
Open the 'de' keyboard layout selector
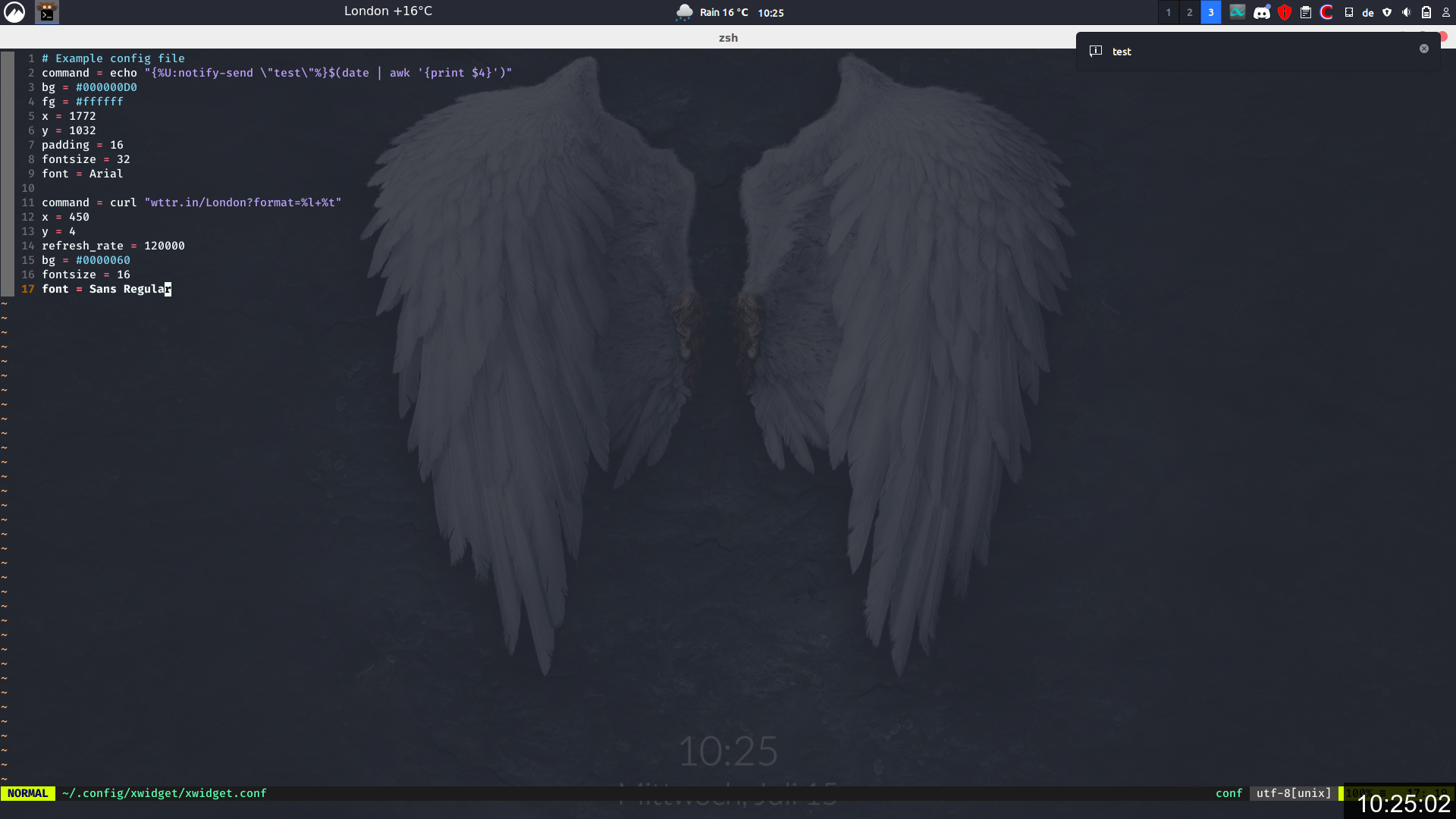(x=1368, y=13)
